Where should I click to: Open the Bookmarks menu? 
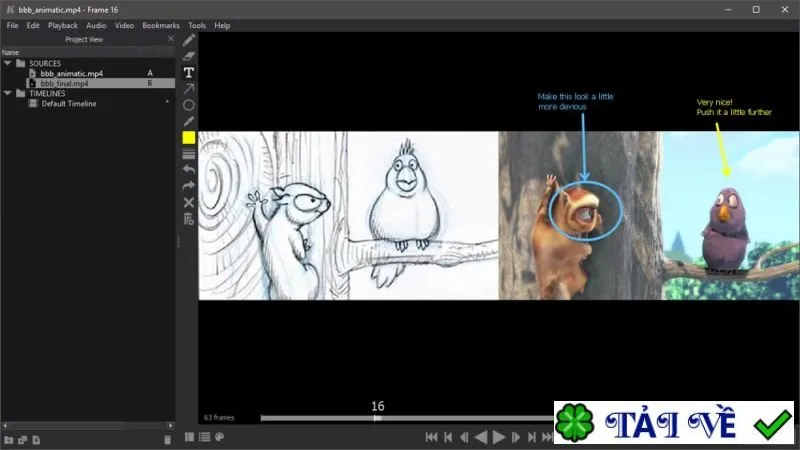(161, 26)
